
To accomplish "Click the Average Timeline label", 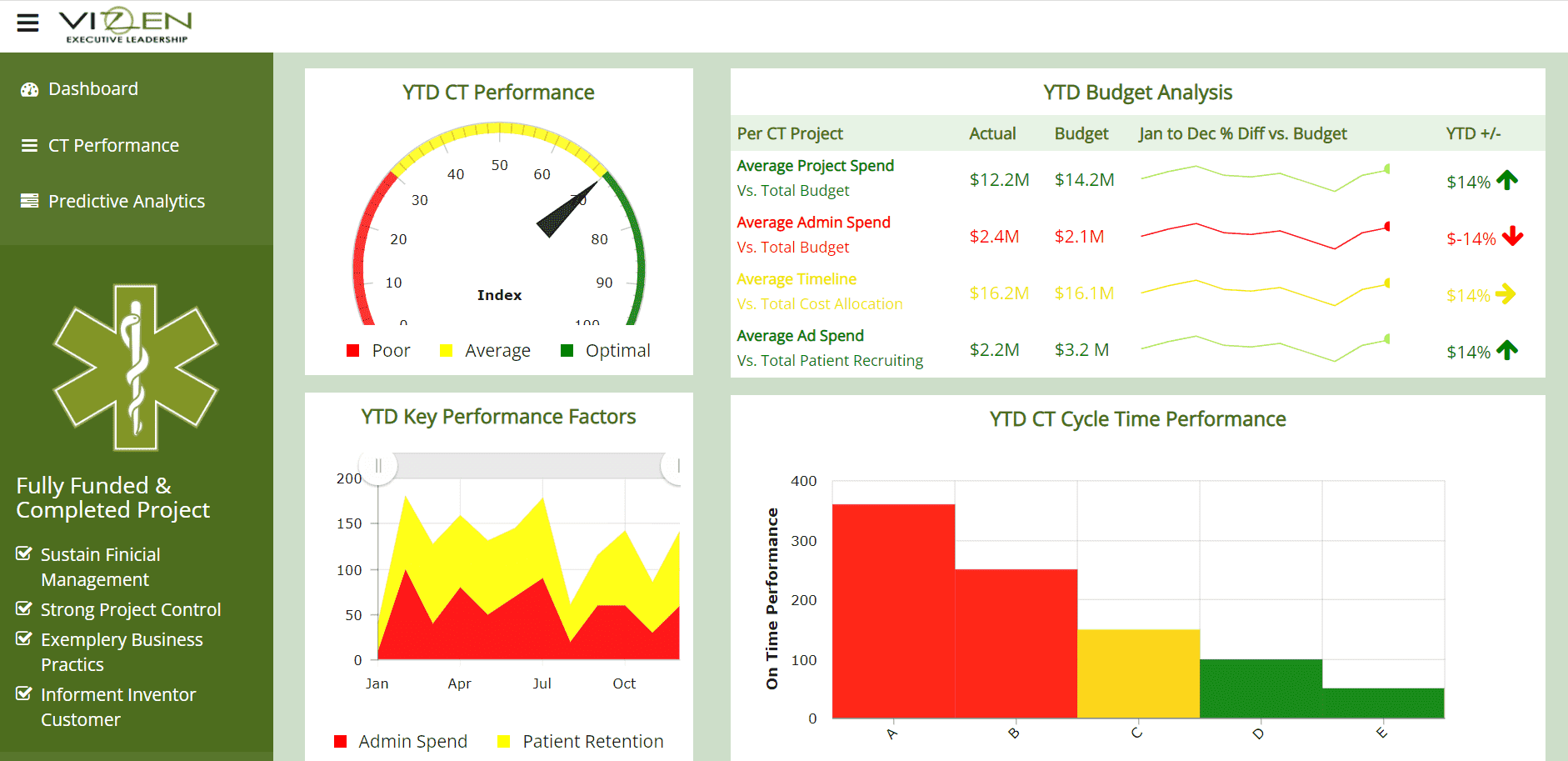I will [796, 279].
